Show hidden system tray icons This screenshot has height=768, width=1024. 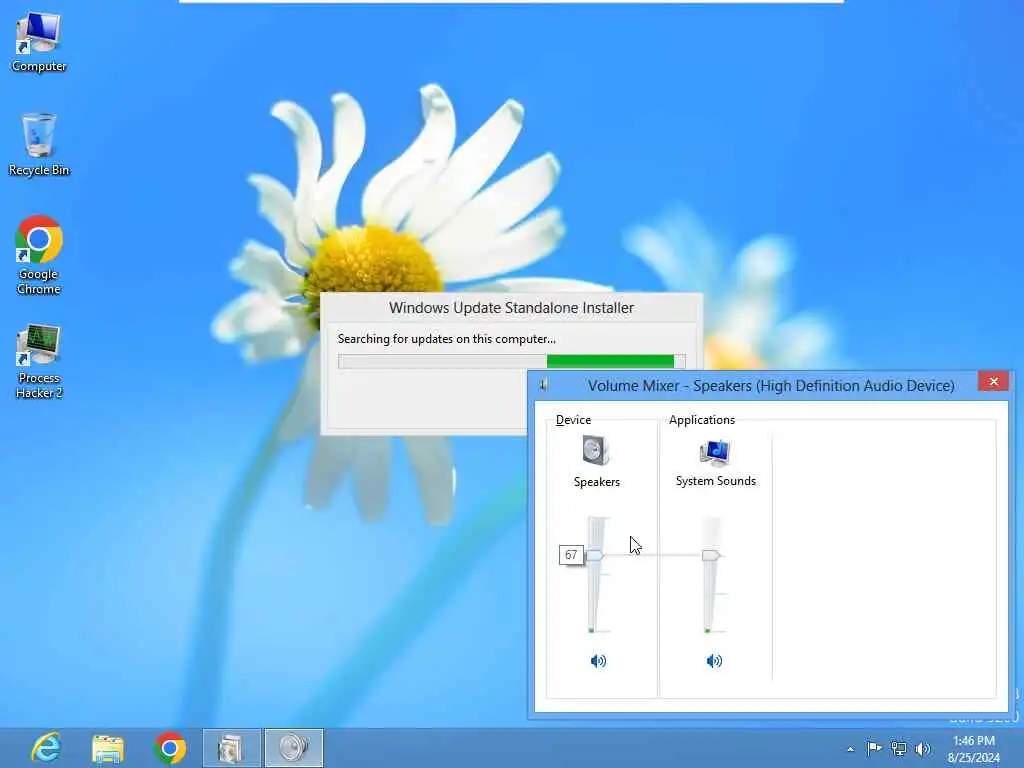point(850,749)
